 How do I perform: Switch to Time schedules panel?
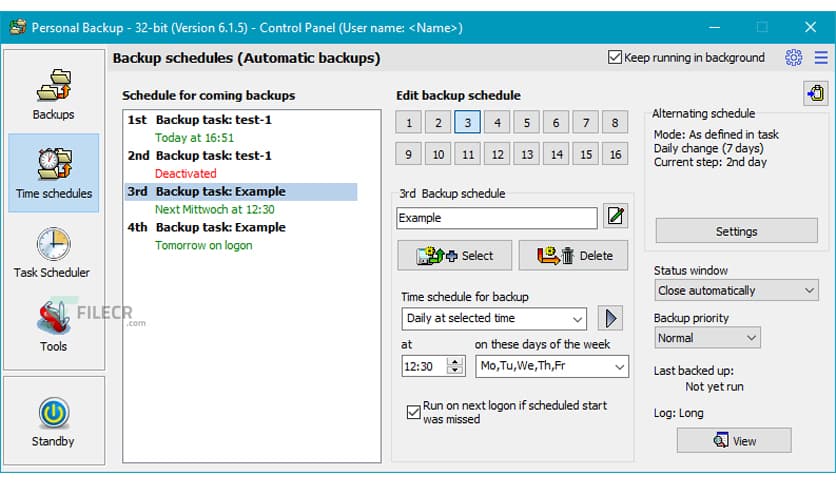pos(53,173)
